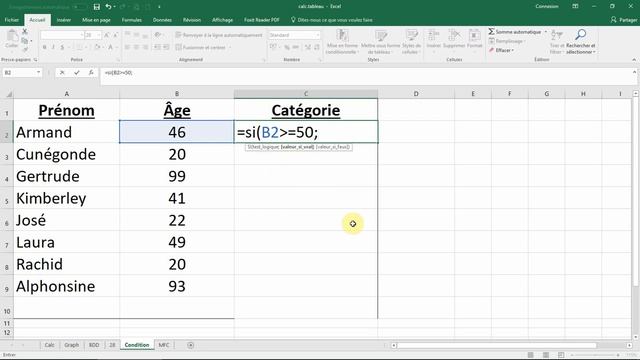Open the font size dropdown

coord(99,35)
